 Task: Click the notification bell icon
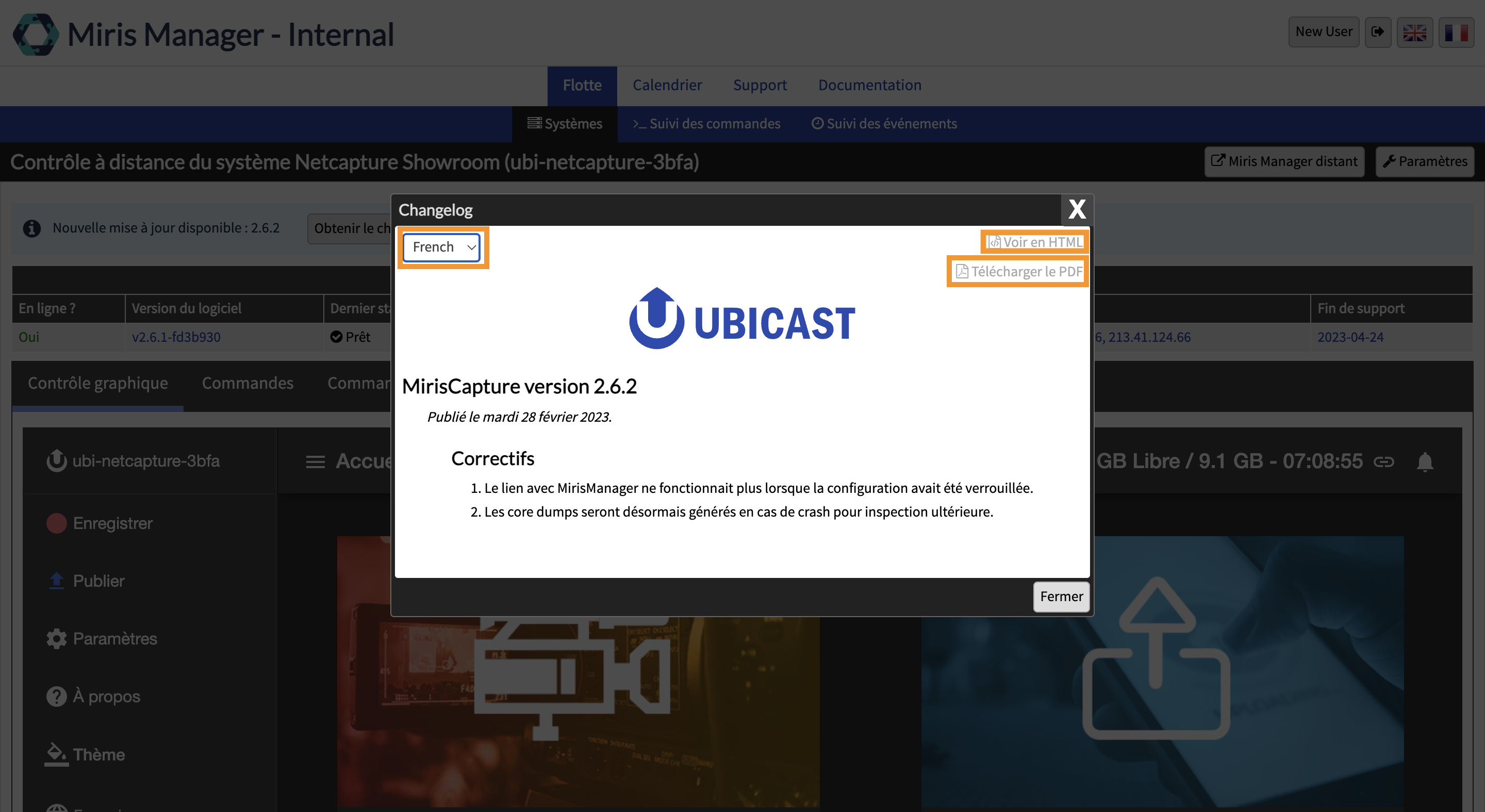coord(1425,461)
